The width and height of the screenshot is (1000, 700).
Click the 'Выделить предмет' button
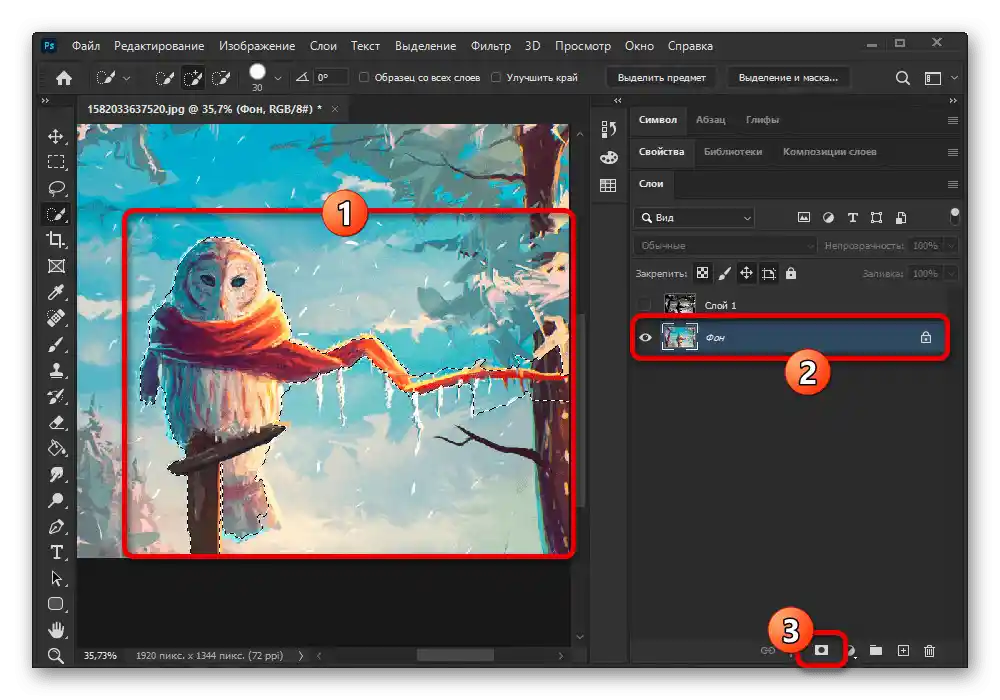coord(661,78)
